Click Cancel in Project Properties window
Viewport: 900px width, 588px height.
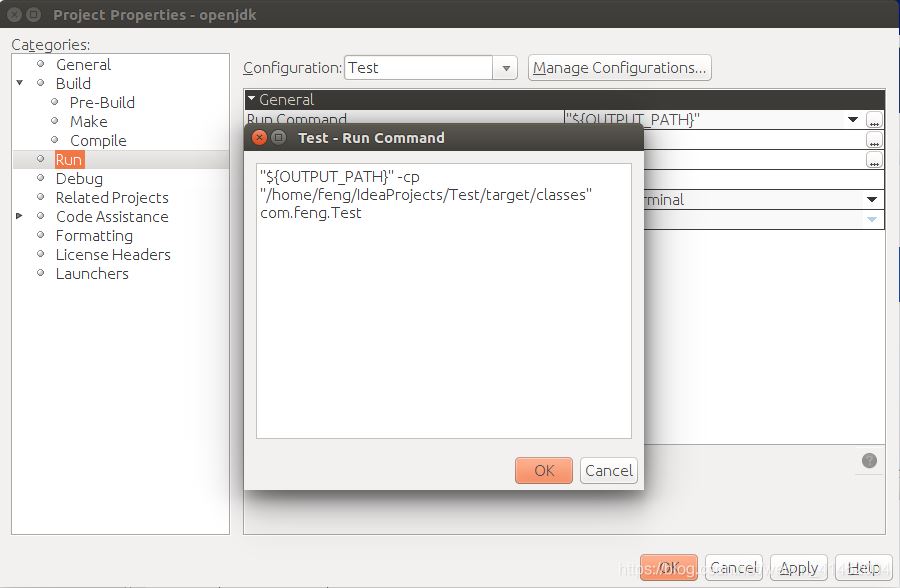(734, 567)
